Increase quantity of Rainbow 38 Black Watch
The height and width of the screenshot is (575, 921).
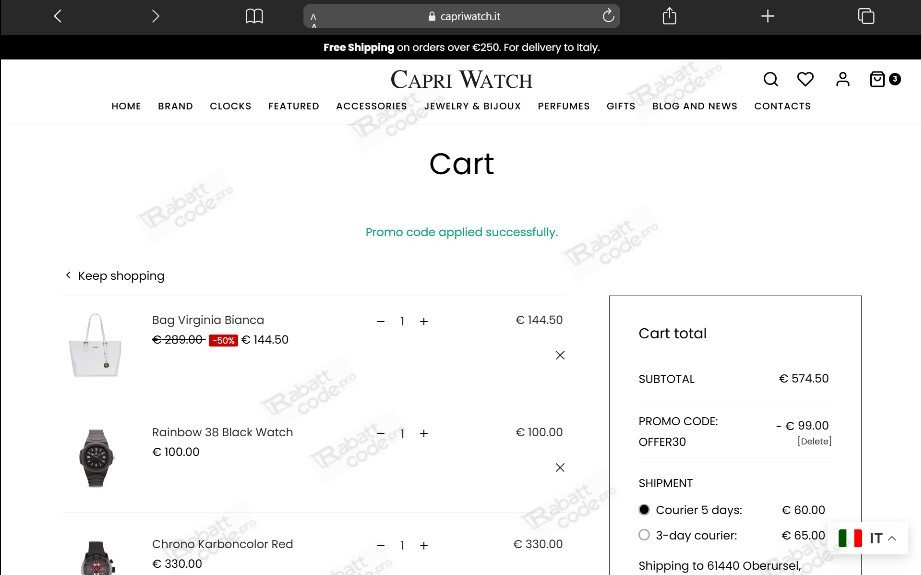click(x=423, y=433)
